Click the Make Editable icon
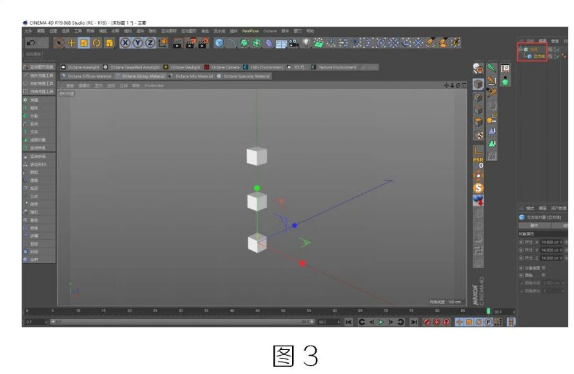Screen dimensions: 574x374 [478, 68]
